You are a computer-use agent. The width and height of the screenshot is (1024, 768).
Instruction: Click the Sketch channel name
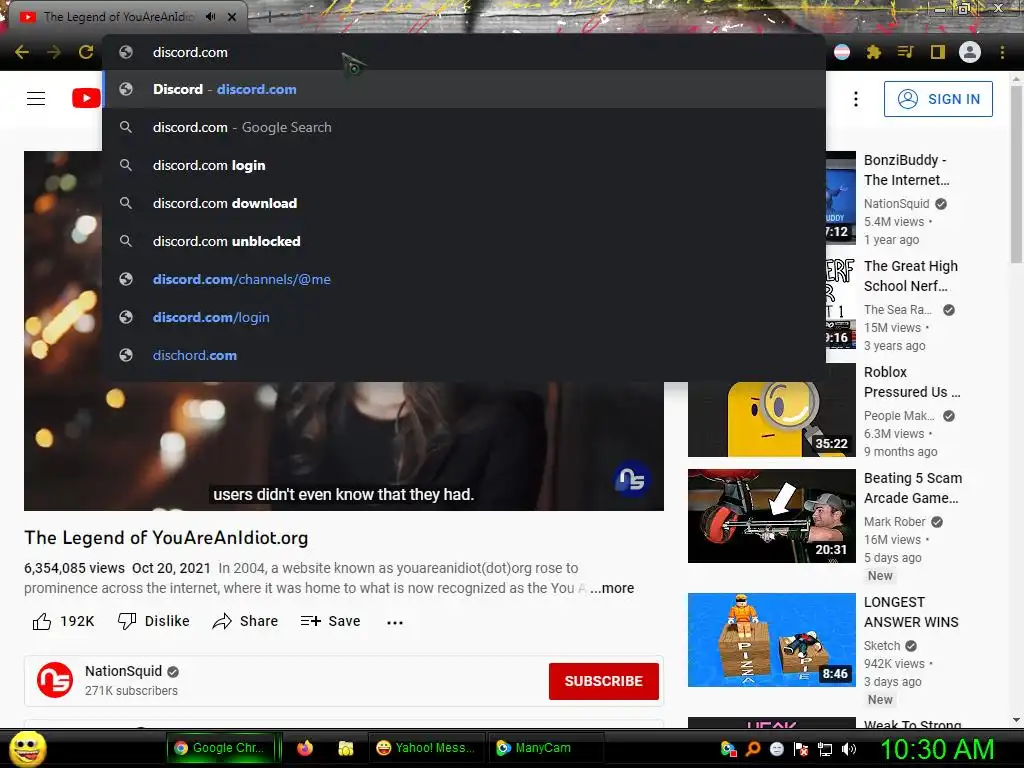pos(882,645)
